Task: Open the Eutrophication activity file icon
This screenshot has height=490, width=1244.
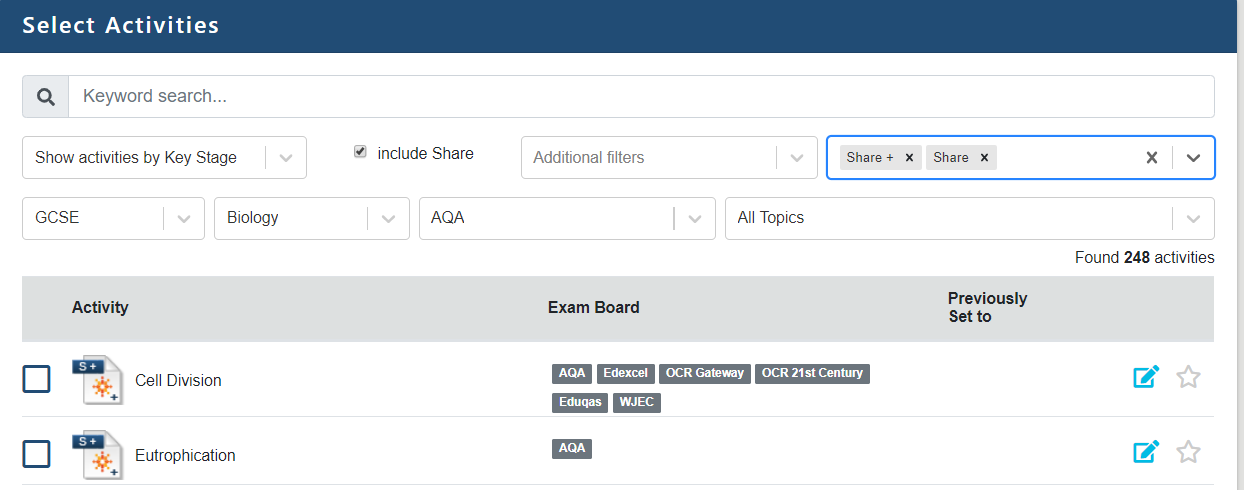Action: point(98,455)
